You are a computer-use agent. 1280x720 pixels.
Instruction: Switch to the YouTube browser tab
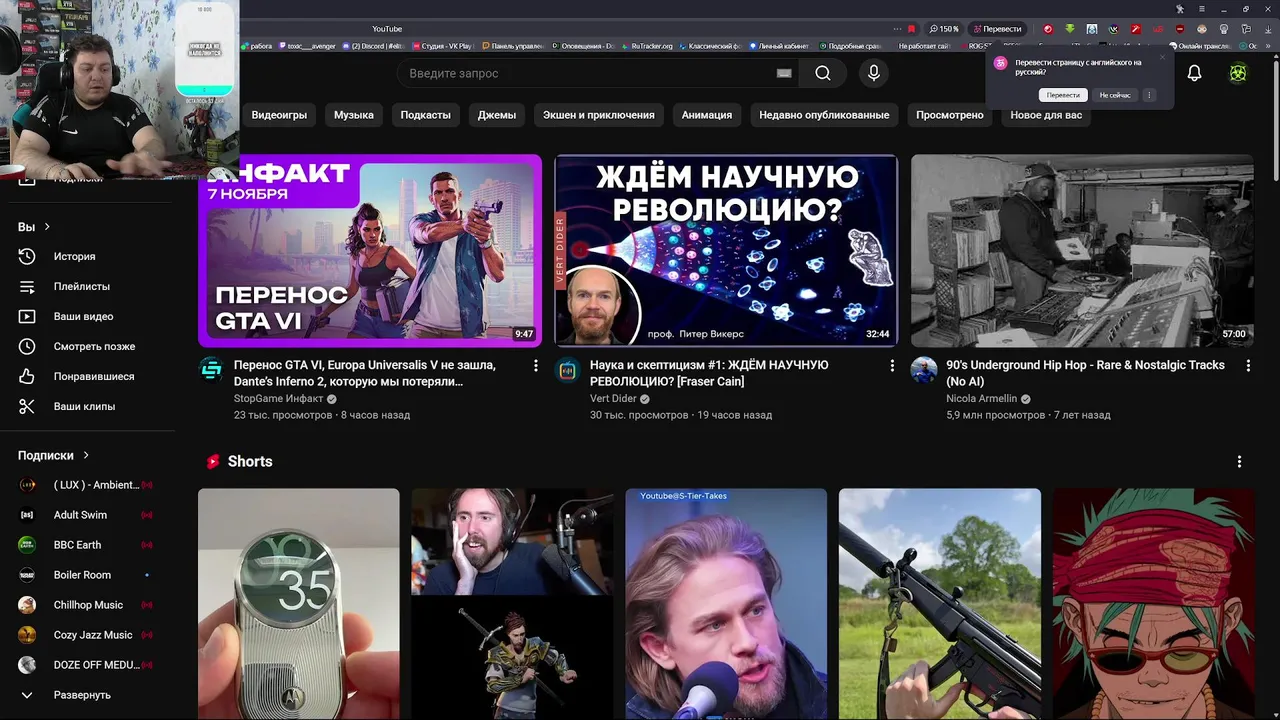click(x=387, y=29)
